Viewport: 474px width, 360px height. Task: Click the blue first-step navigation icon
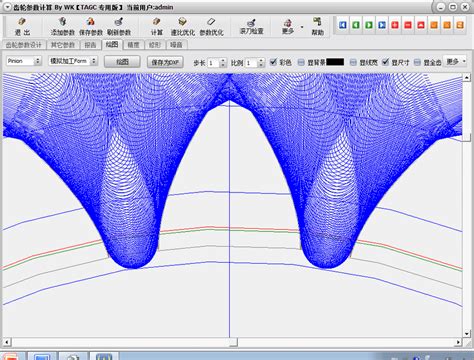click(x=343, y=25)
